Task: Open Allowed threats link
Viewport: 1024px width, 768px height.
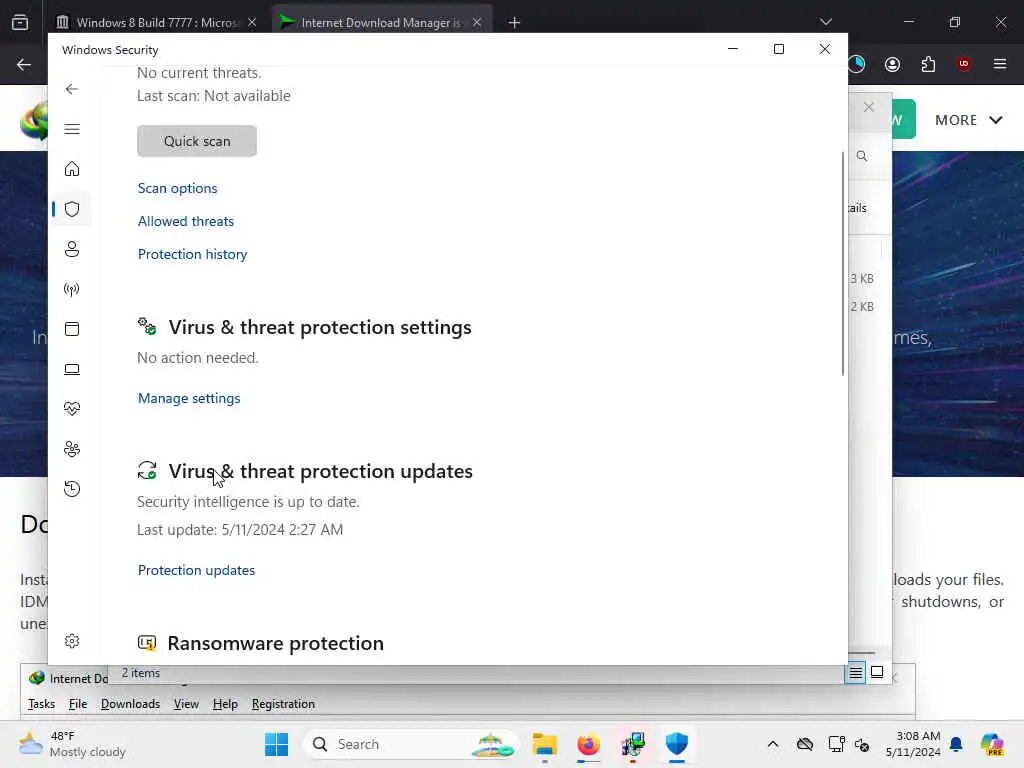Action: pos(185,221)
